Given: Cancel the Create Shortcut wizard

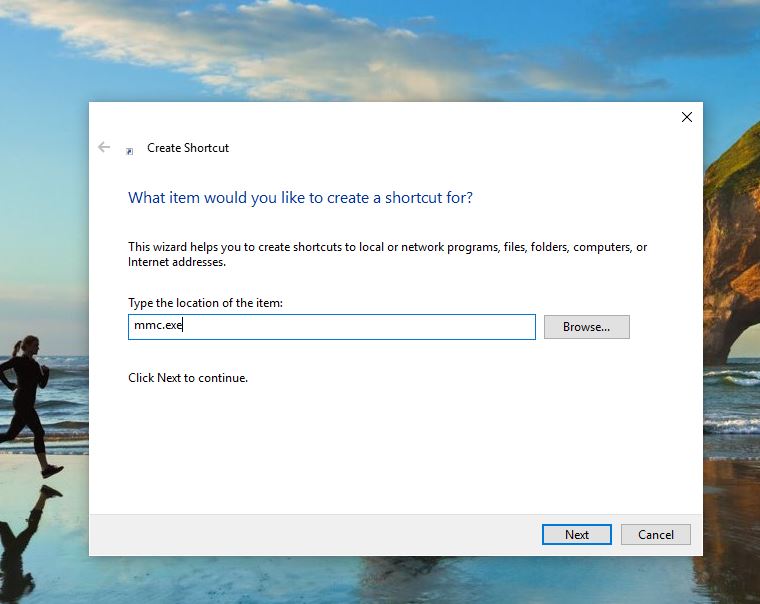Looking at the screenshot, I should tap(655, 534).
